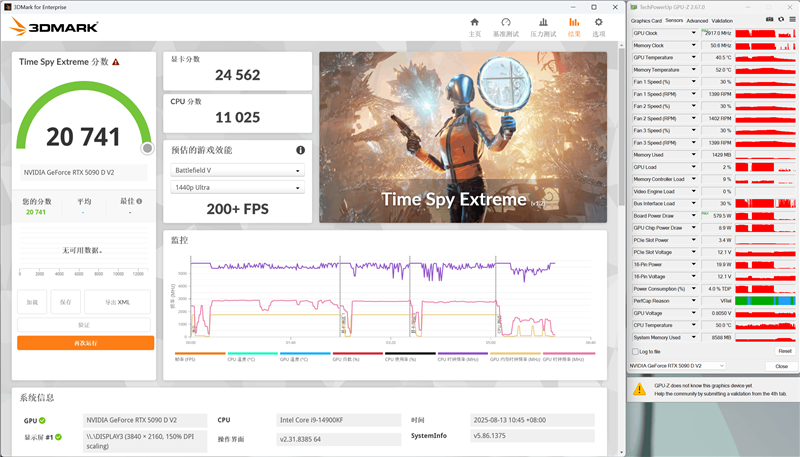Open the stress tests section (压力测试)
The image size is (800, 457).
click(x=543, y=27)
